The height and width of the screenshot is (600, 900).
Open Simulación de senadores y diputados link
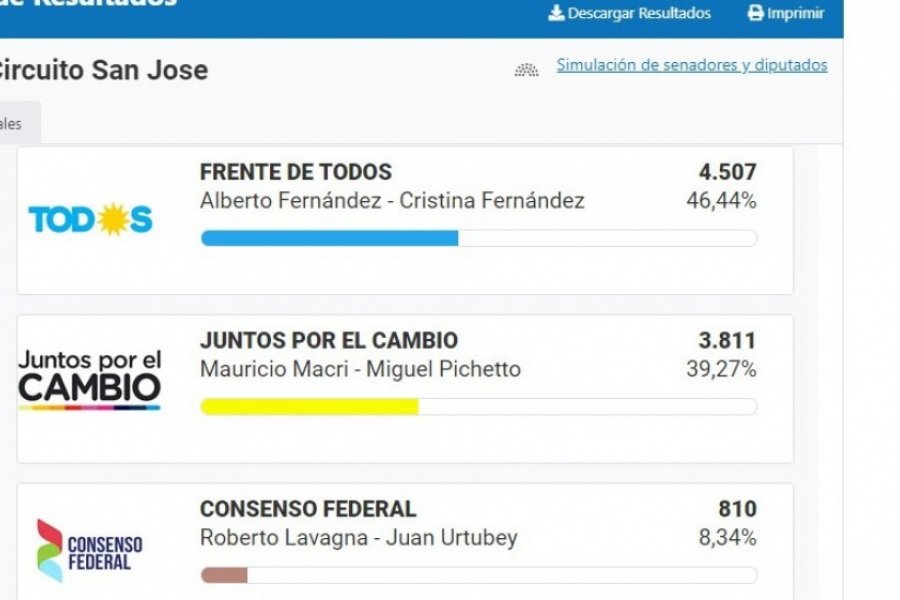(x=692, y=65)
